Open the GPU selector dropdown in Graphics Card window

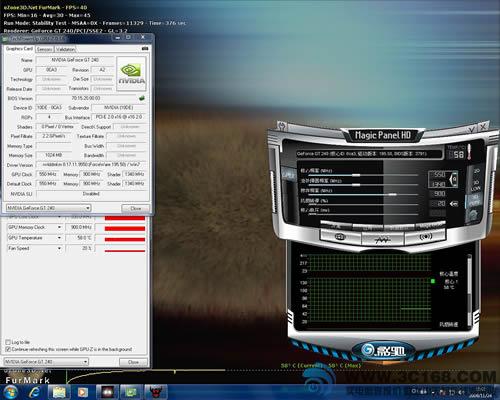(x=49, y=208)
